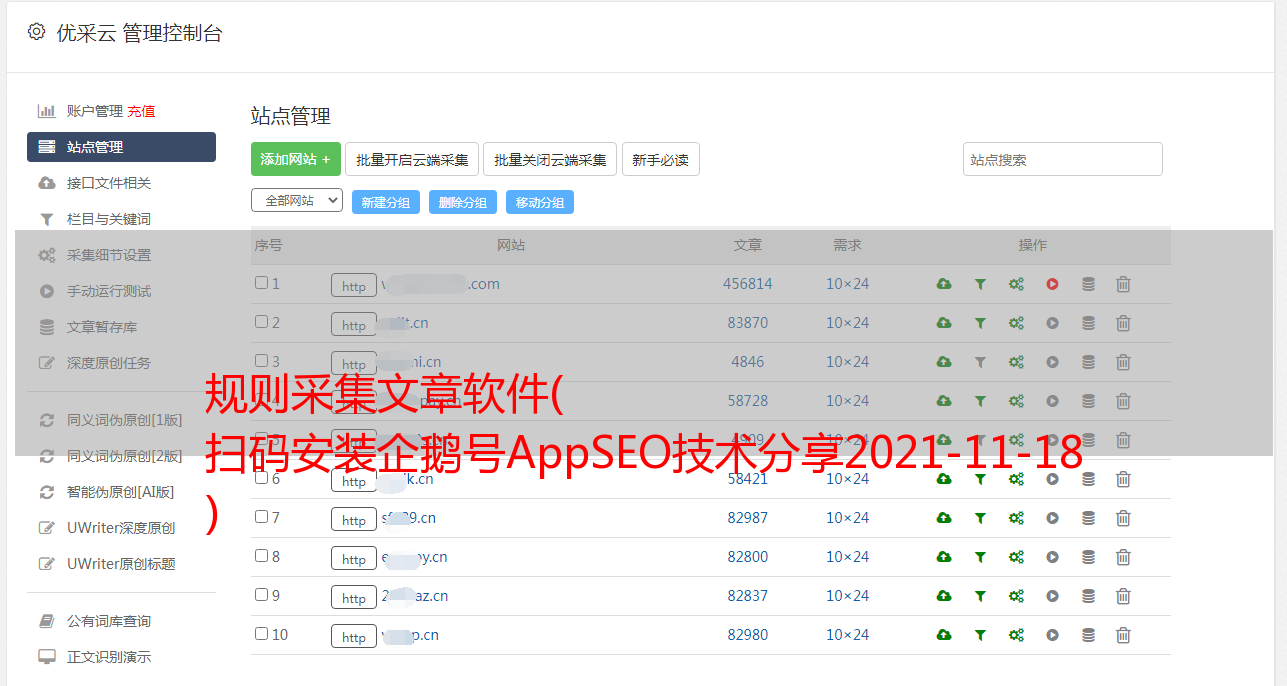Select the checkbox for site row 7
1287x686 pixels.
[x=261, y=517]
